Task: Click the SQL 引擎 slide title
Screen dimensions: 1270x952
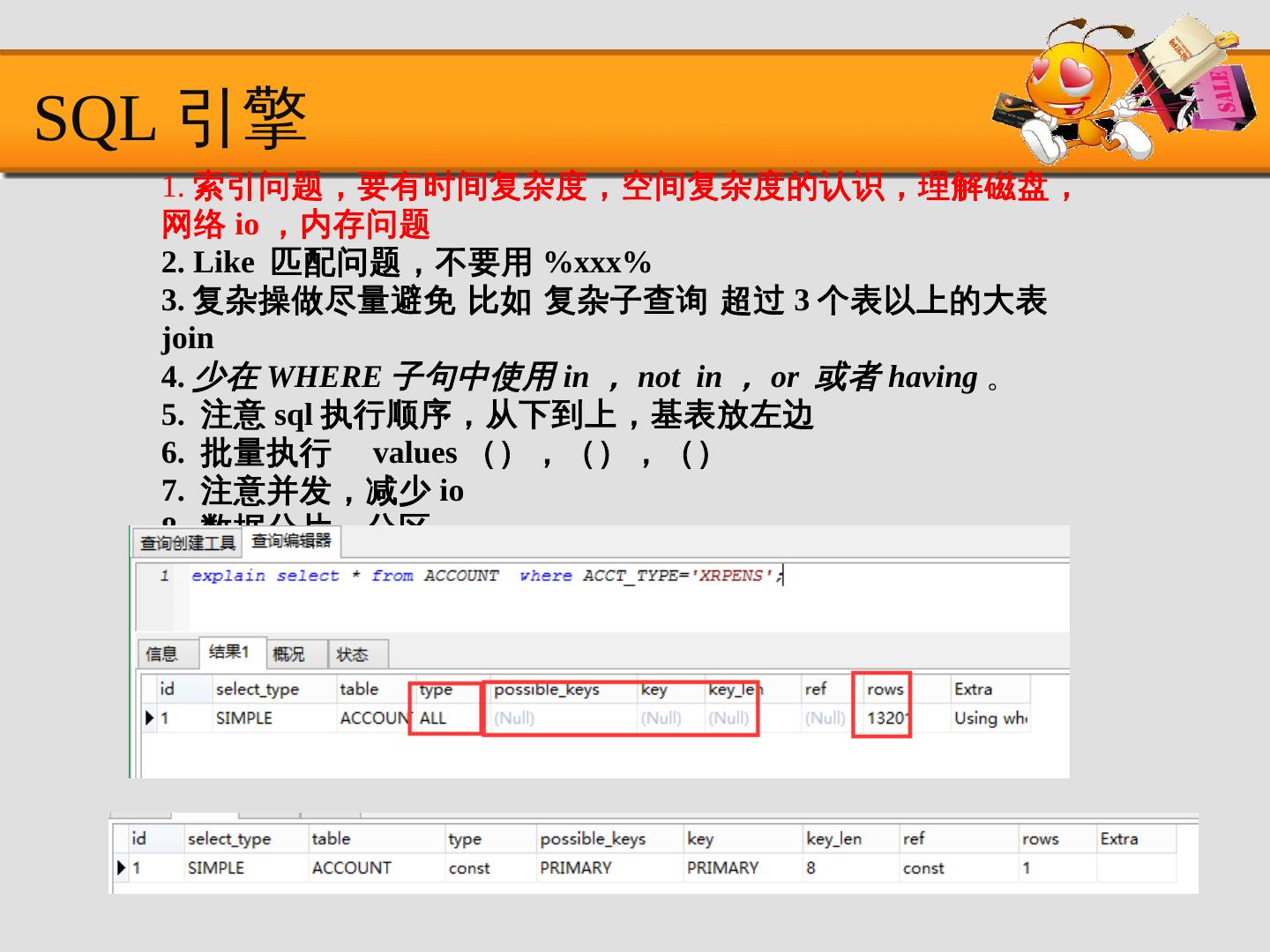Action: (x=170, y=118)
